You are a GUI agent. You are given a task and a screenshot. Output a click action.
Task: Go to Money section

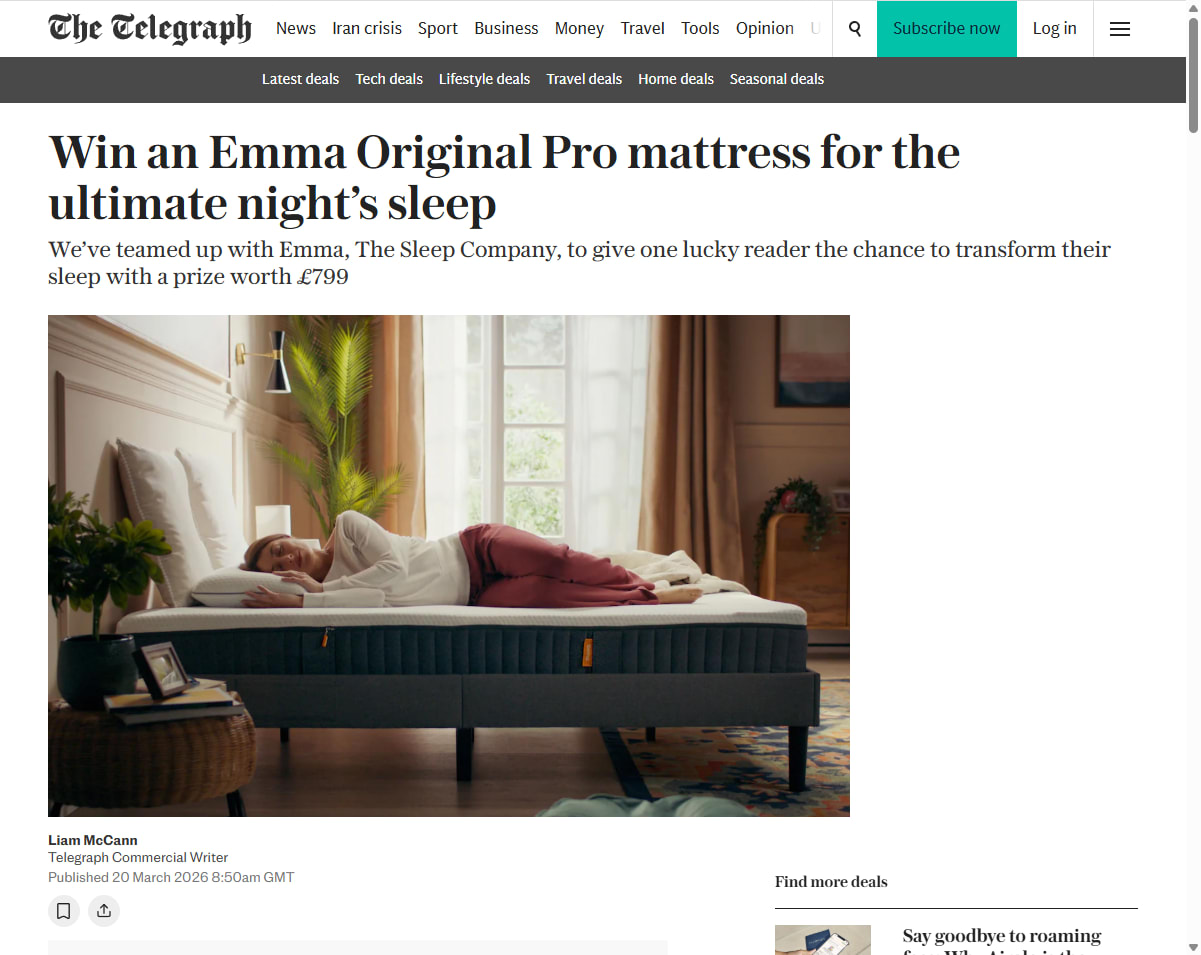(x=579, y=28)
